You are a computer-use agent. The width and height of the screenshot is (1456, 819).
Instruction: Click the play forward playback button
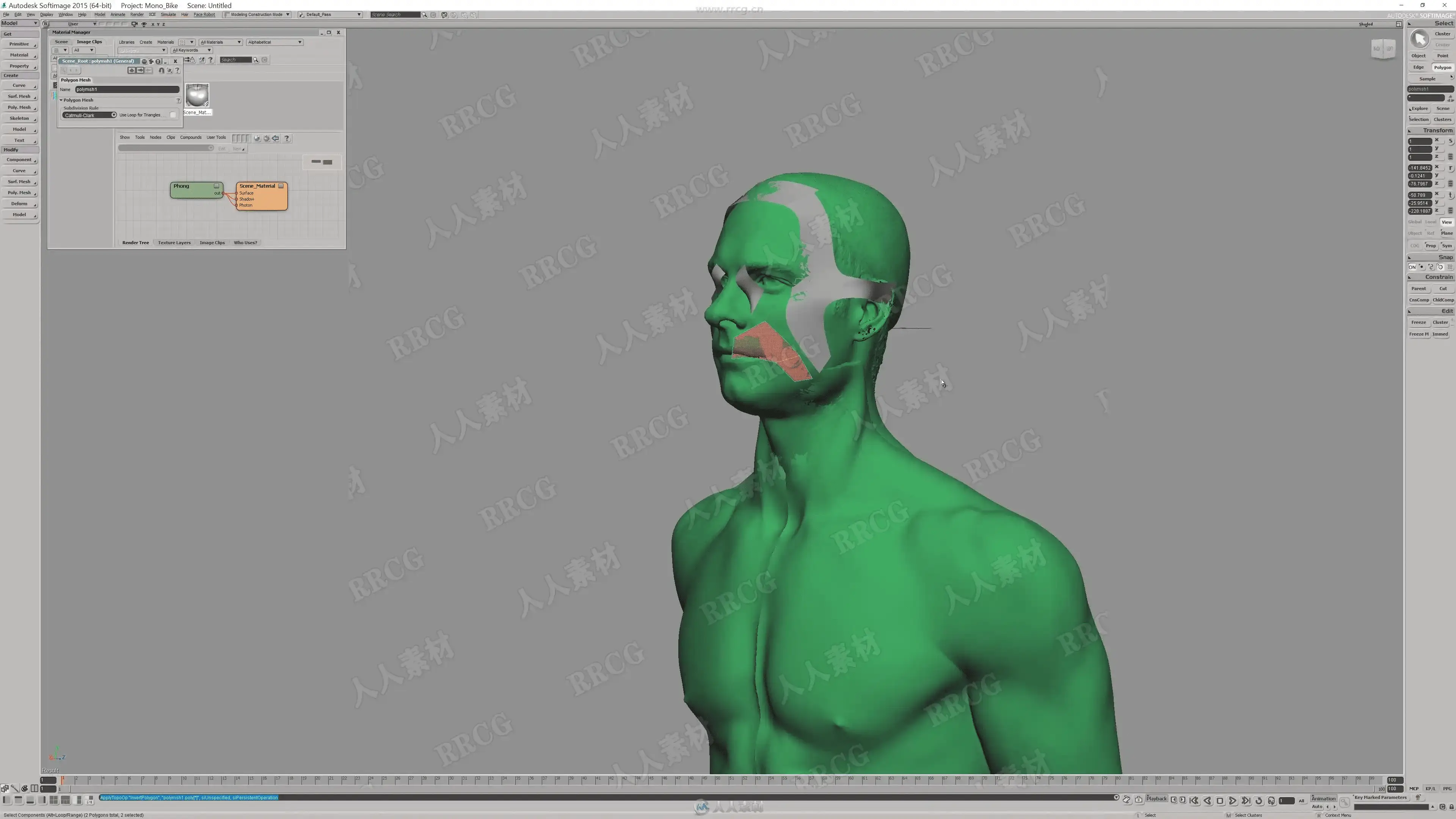tap(1233, 800)
